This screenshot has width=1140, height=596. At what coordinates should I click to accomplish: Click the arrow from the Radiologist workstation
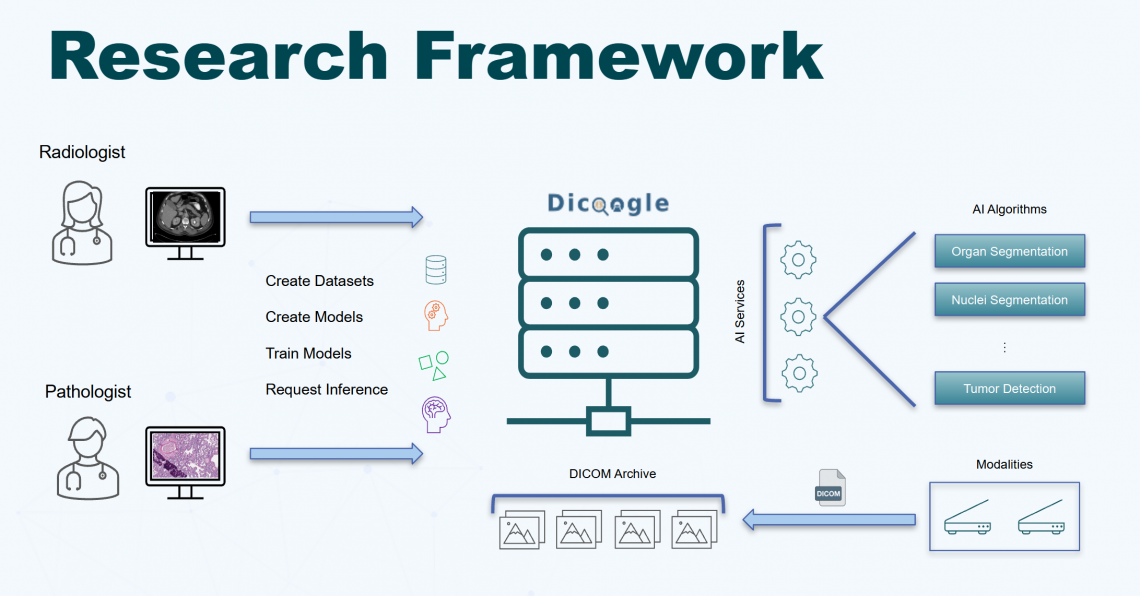(x=337, y=217)
